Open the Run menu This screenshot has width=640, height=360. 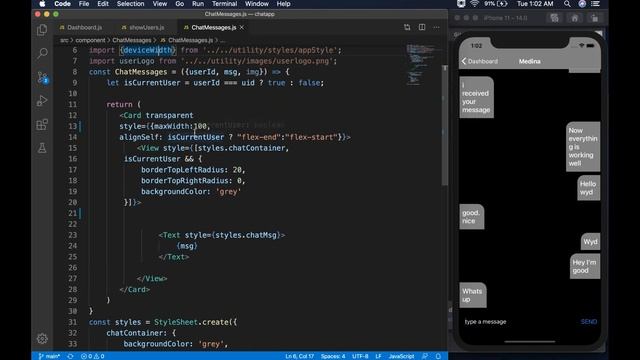[x=198, y=4]
